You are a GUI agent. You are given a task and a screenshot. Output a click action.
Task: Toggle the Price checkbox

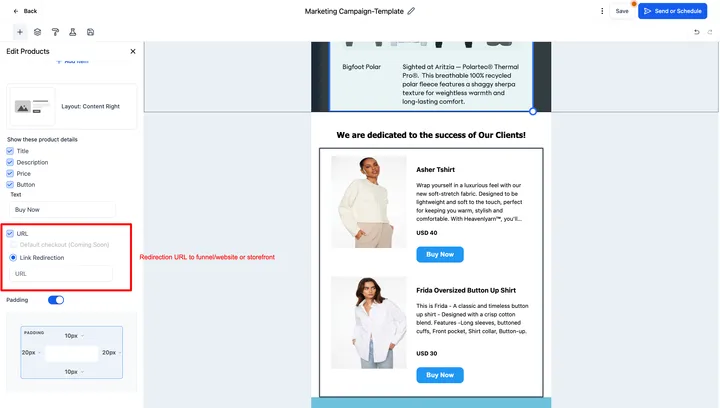(x=10, y=173)
